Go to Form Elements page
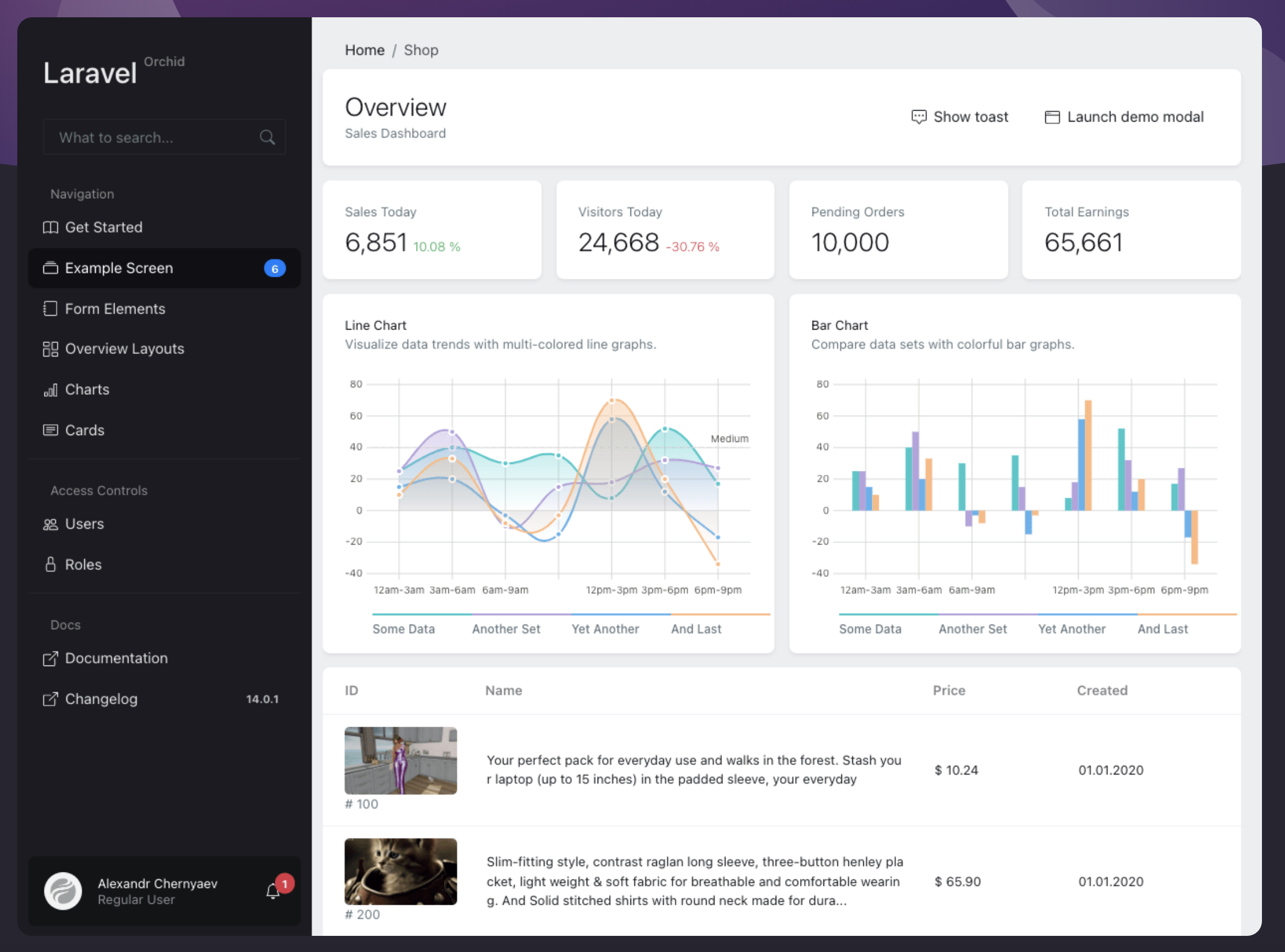This screenshot has width=1285, height=952. (115, 309)
